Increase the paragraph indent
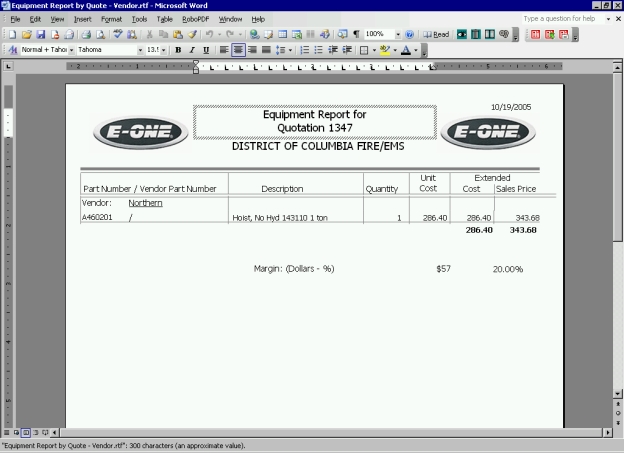 point(347,50)
